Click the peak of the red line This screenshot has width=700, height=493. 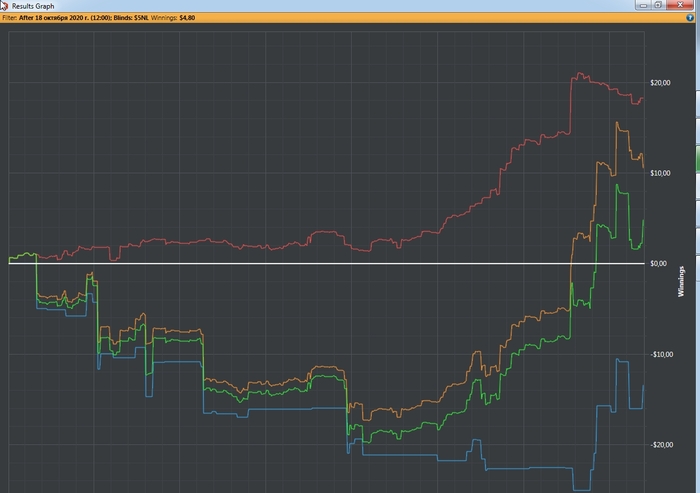pos(579,73)
